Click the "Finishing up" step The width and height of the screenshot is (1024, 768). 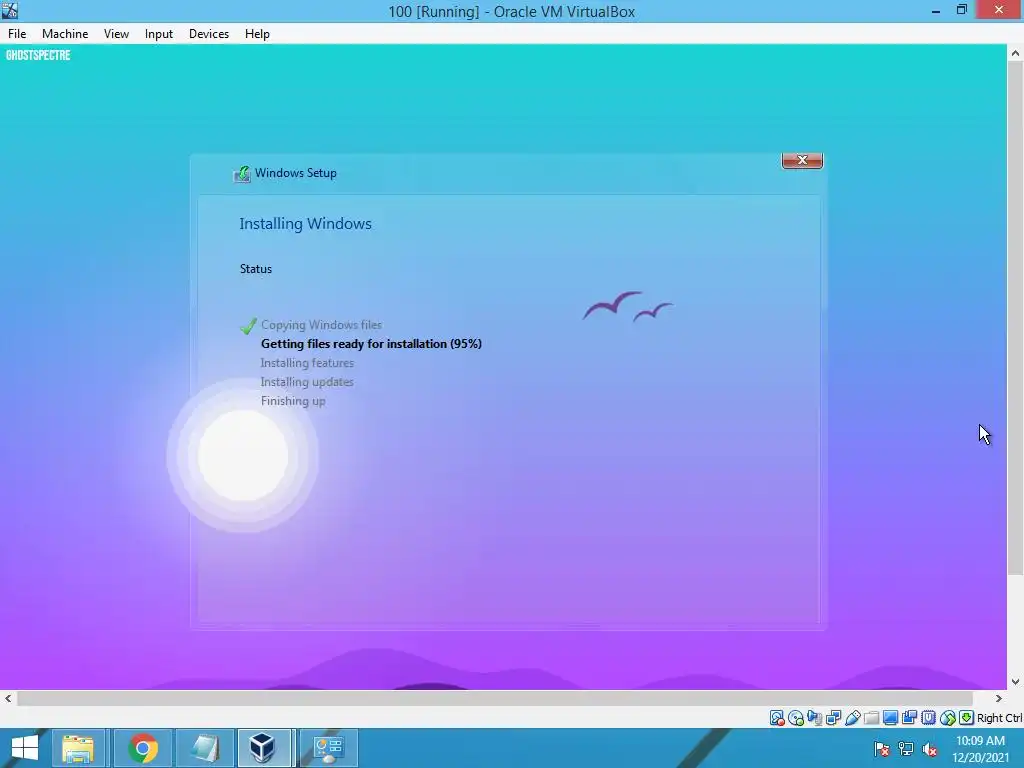[293, 401]
